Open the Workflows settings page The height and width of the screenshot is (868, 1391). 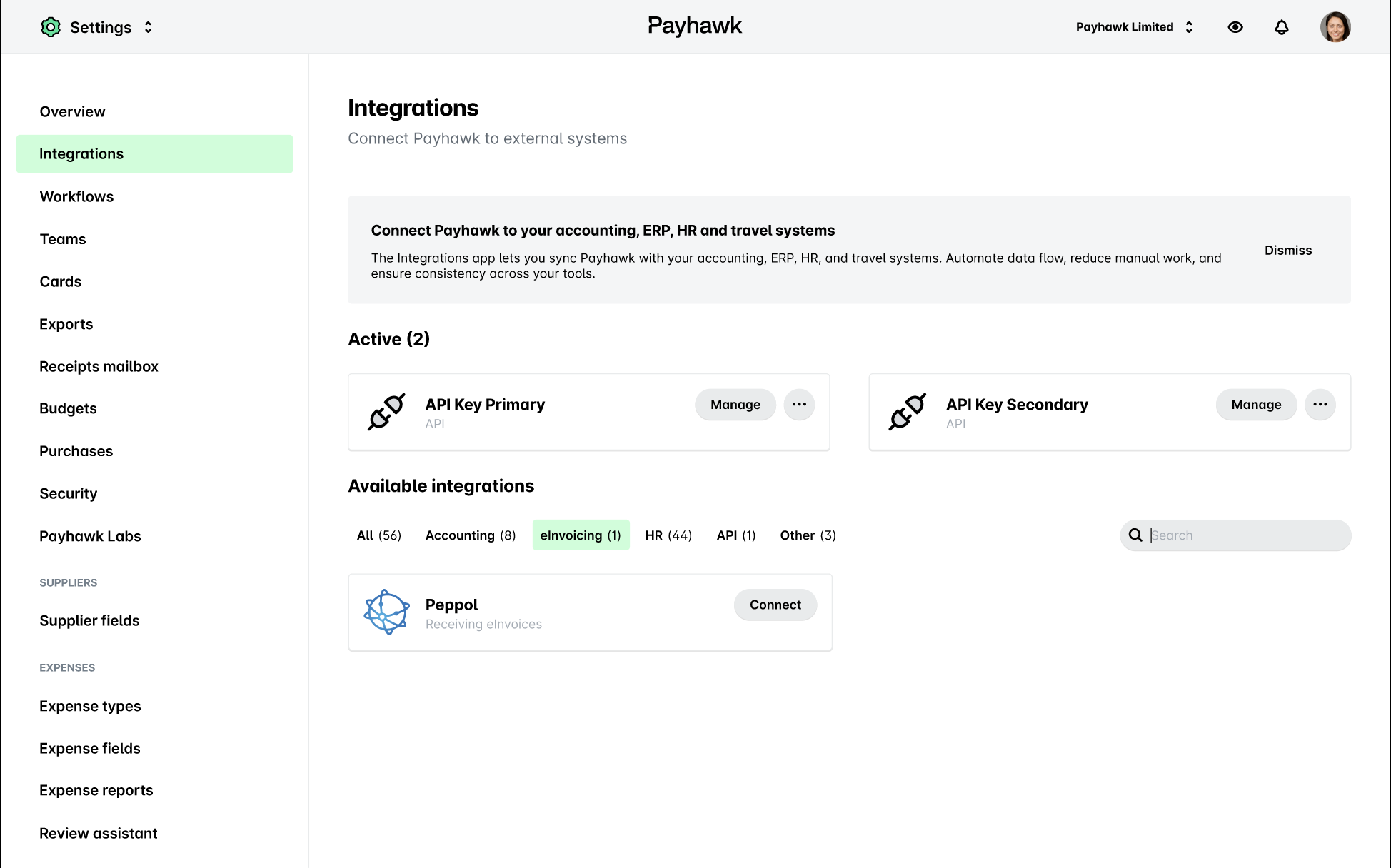click(x=76, y=196)
